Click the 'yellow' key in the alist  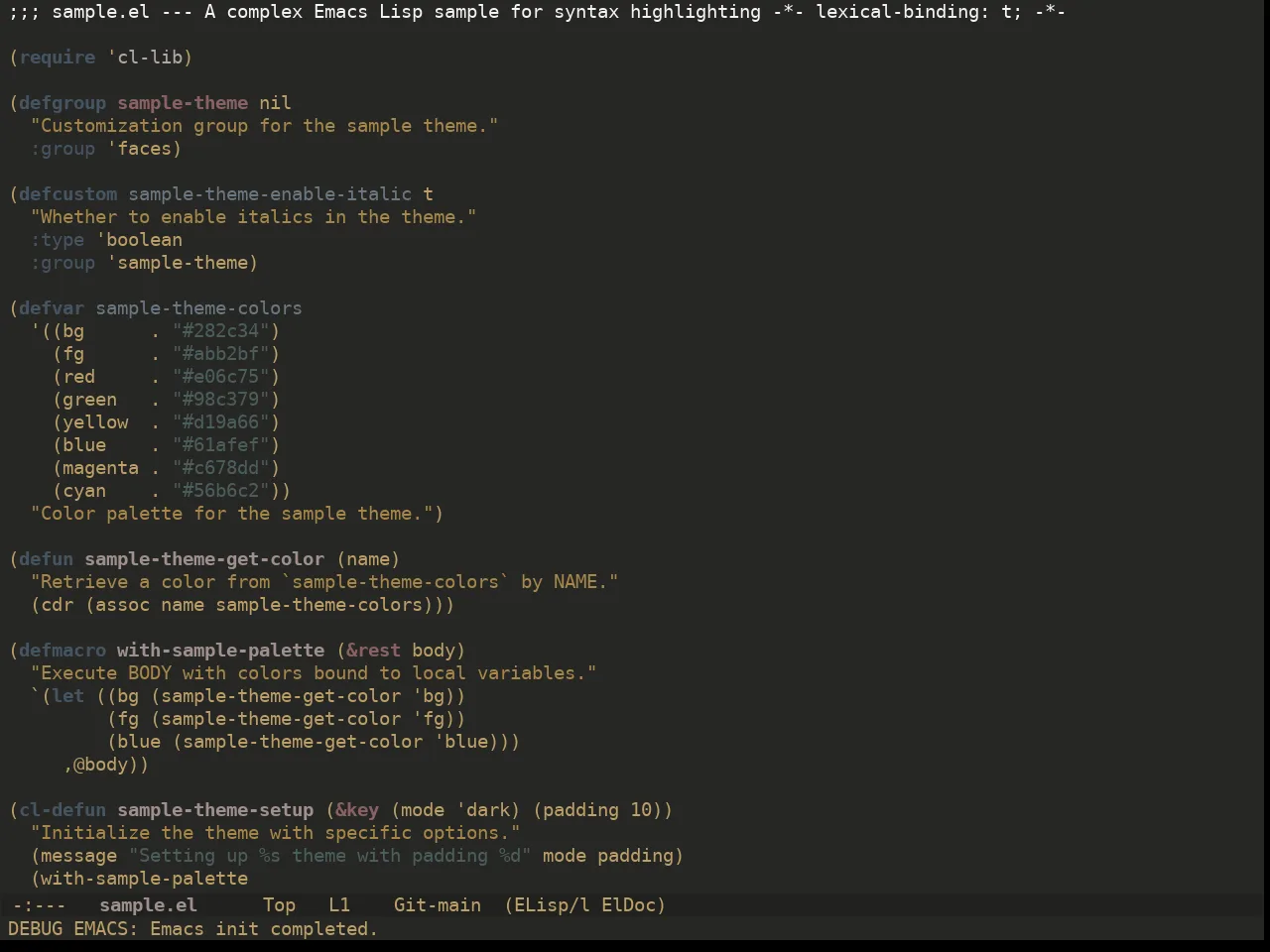[96, 422]
